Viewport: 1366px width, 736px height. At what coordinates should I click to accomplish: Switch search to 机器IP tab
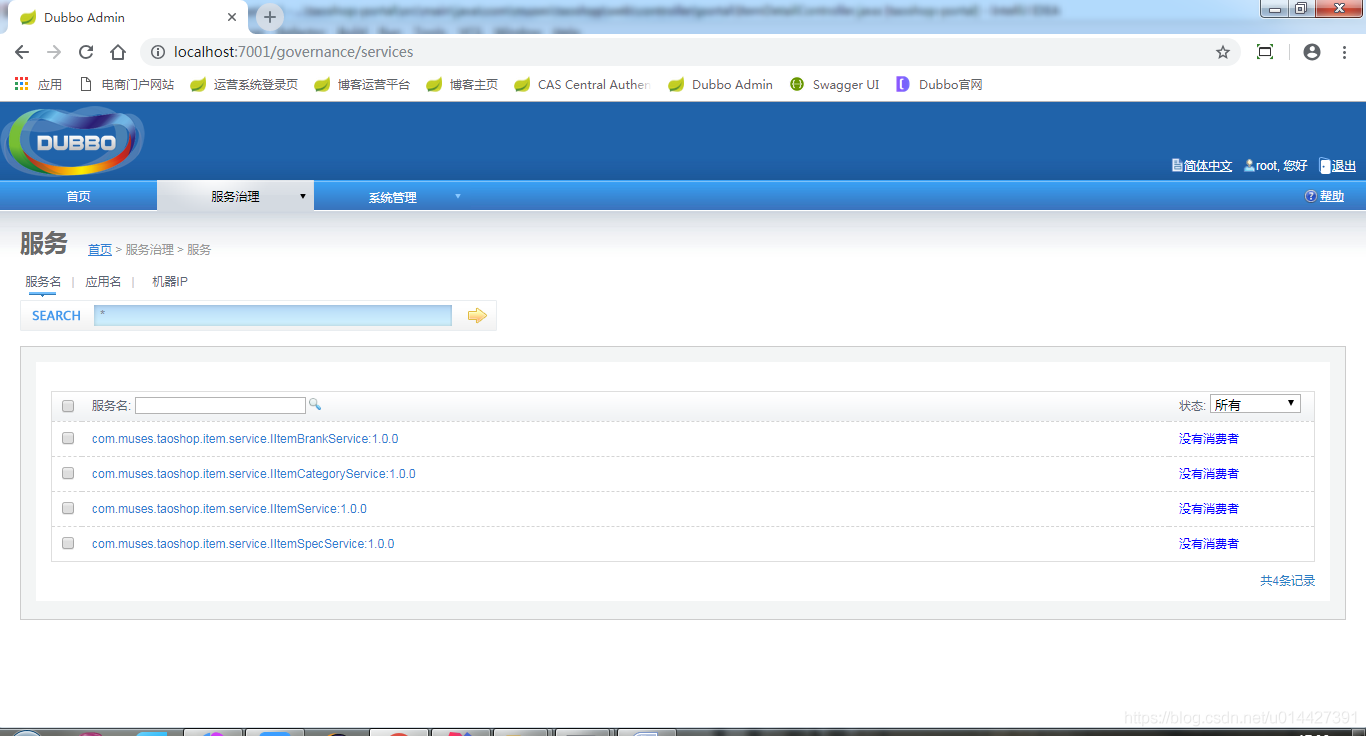[x=170, y=282]
